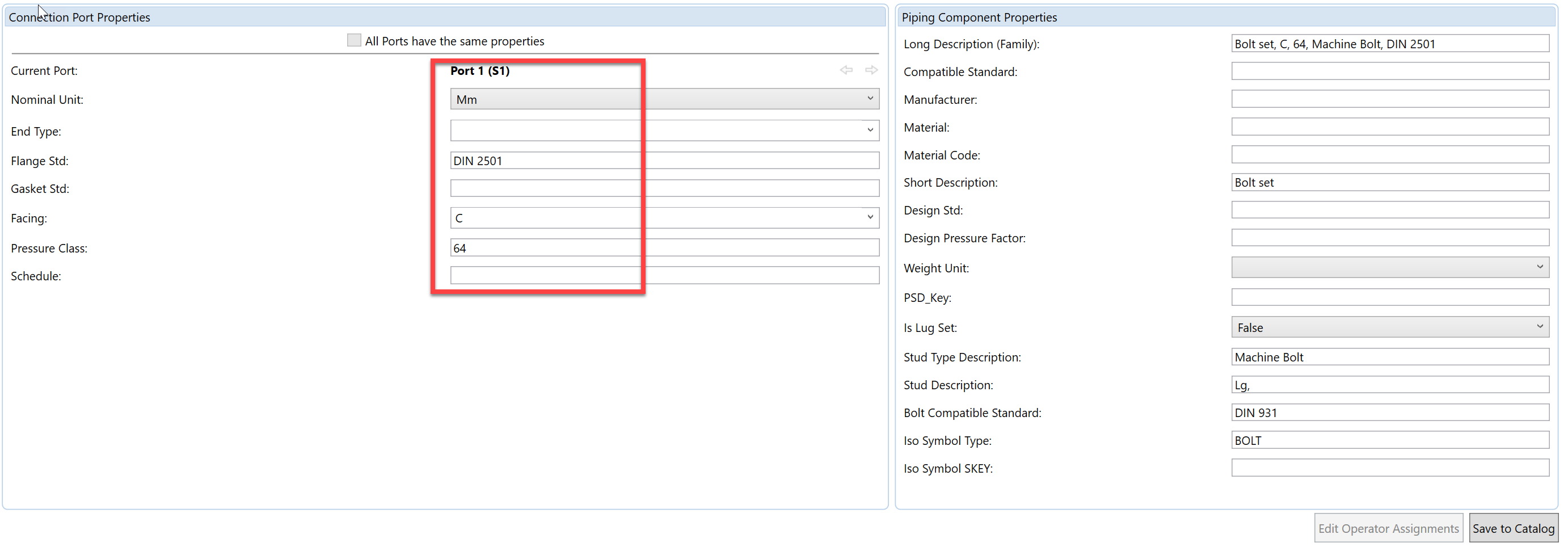The image size is (1568, 547).
Task: Click the Stud Type Description field
Action: tap(1390, 357)
